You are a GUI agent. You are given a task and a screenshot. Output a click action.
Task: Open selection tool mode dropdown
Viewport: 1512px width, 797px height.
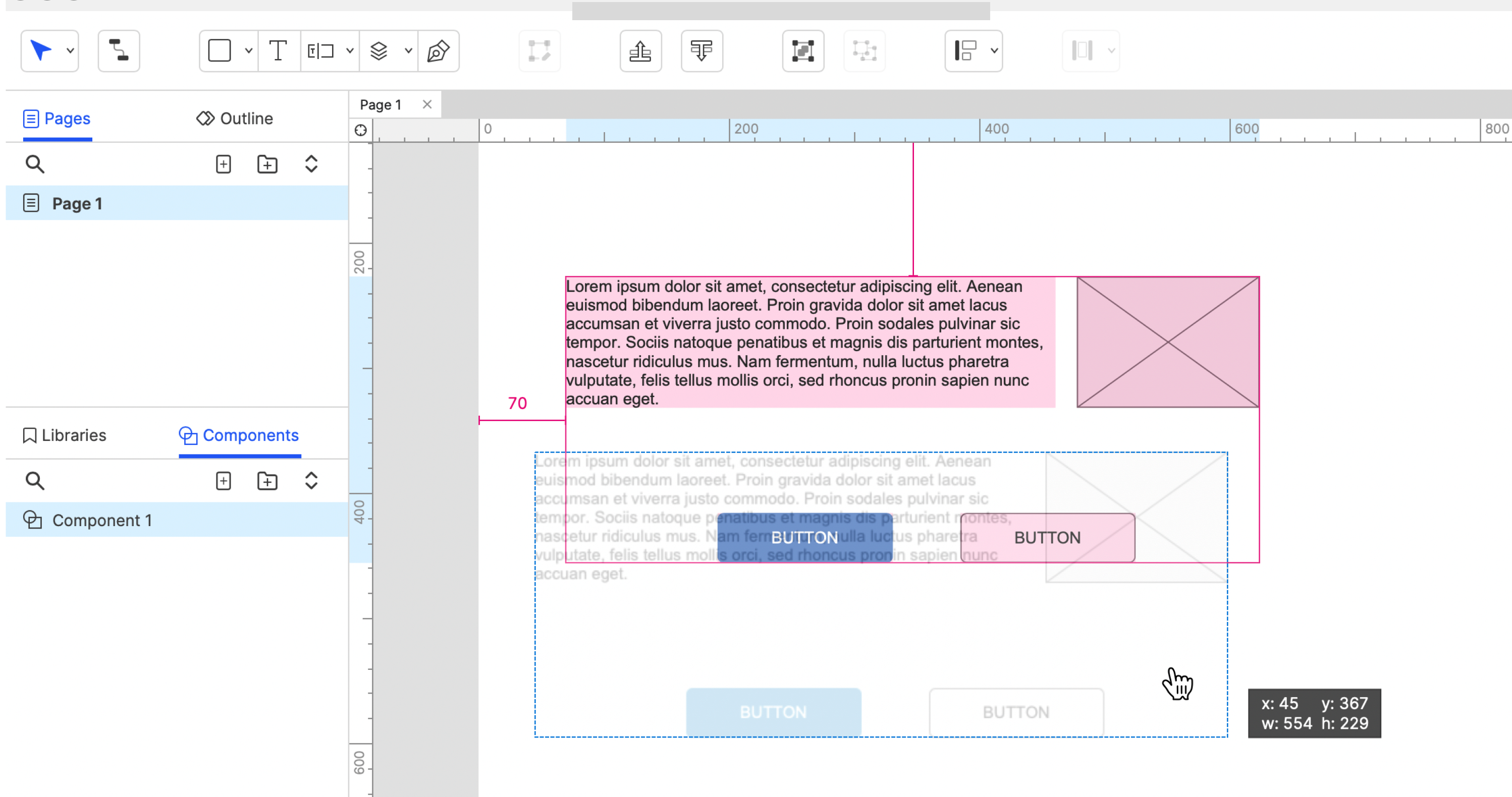[x=70, y=50]
